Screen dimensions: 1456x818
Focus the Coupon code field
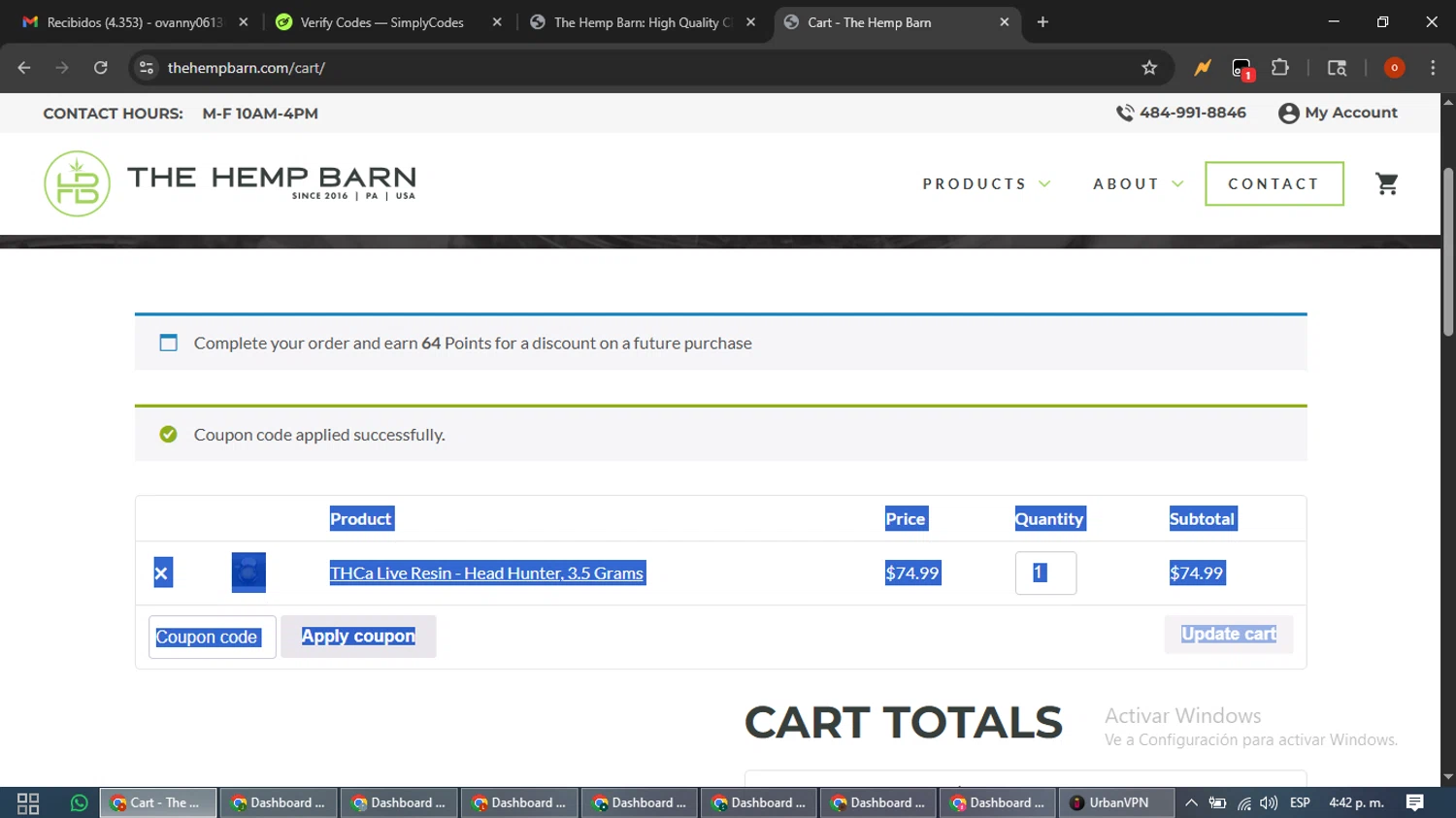212,637
